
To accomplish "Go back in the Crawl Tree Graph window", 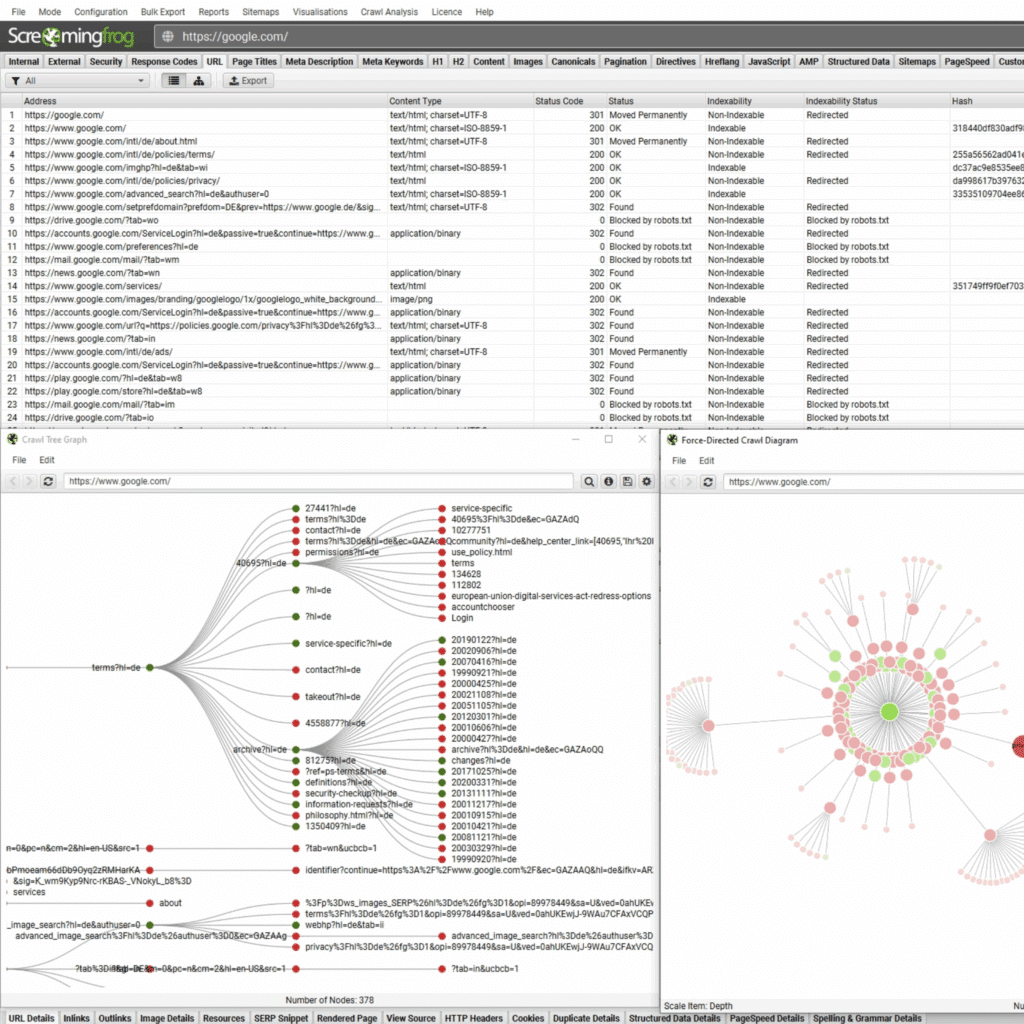I will (13, 481).
